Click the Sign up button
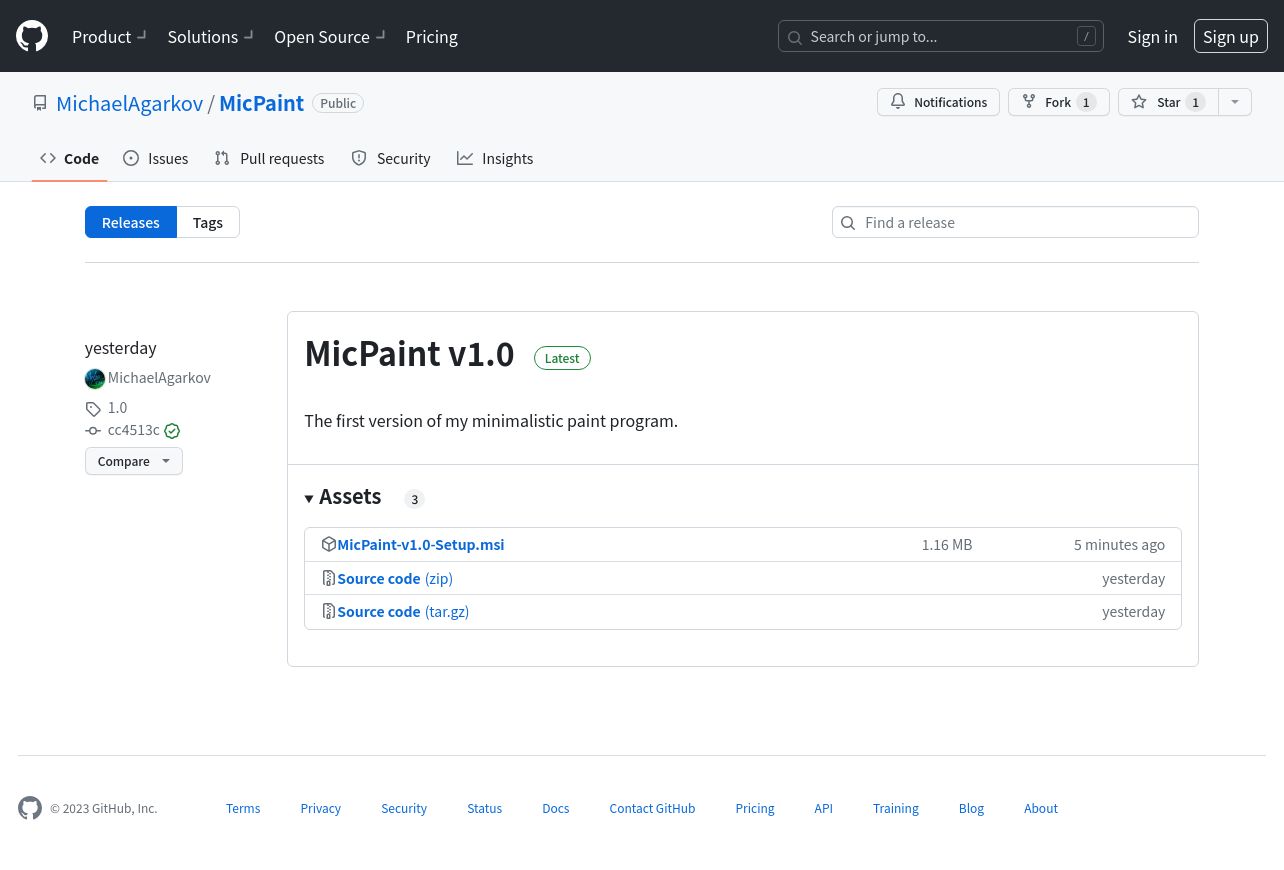 (x=1231, y=36)
